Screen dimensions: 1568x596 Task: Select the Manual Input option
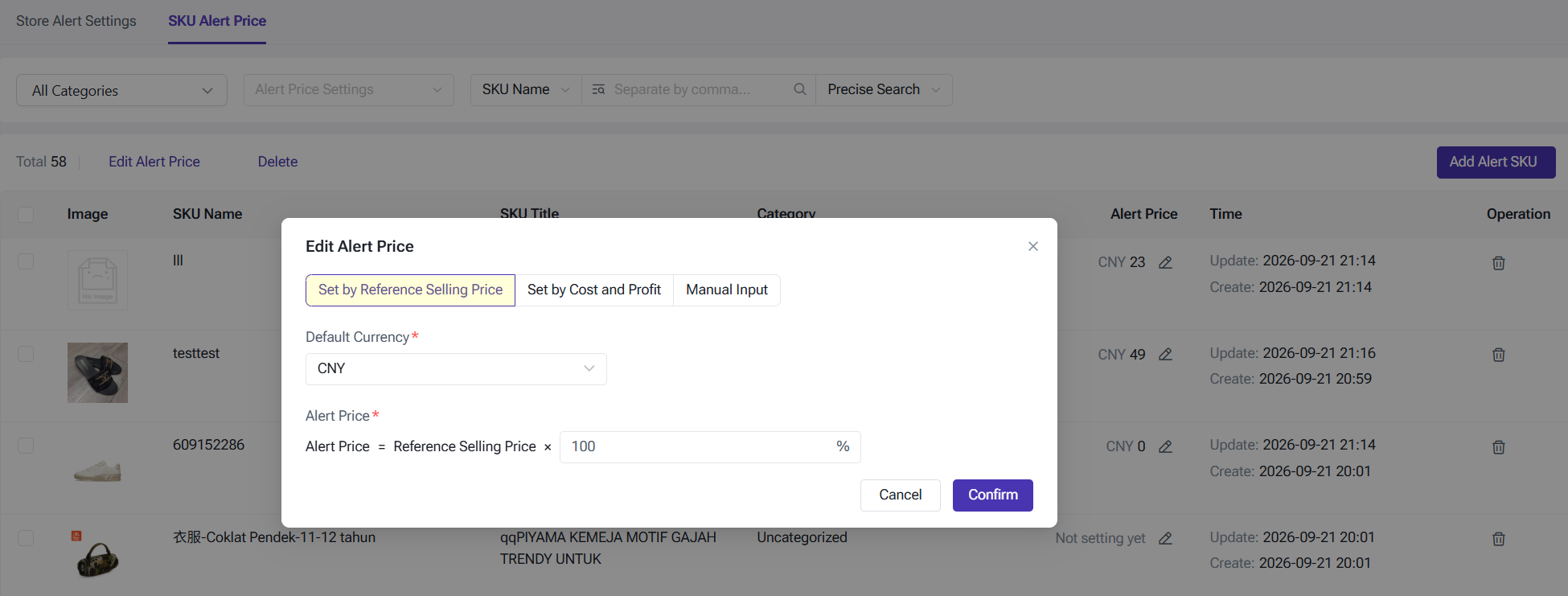(x=727, y=290)
